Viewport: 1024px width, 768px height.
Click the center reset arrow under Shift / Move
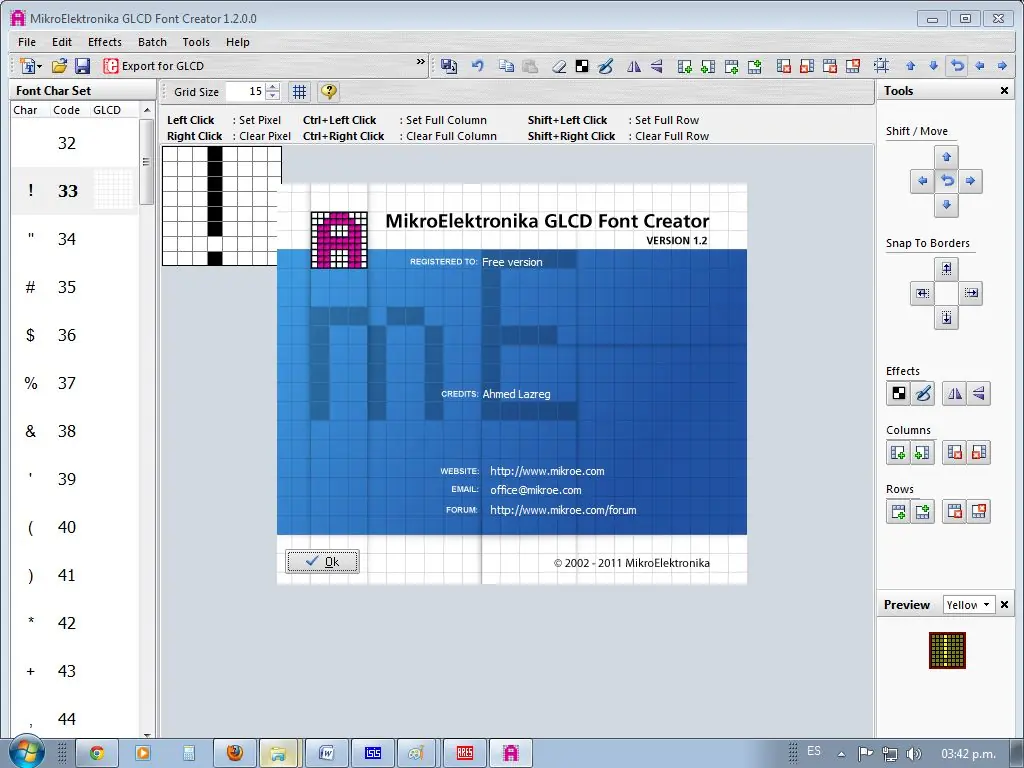tap(946, 181)
